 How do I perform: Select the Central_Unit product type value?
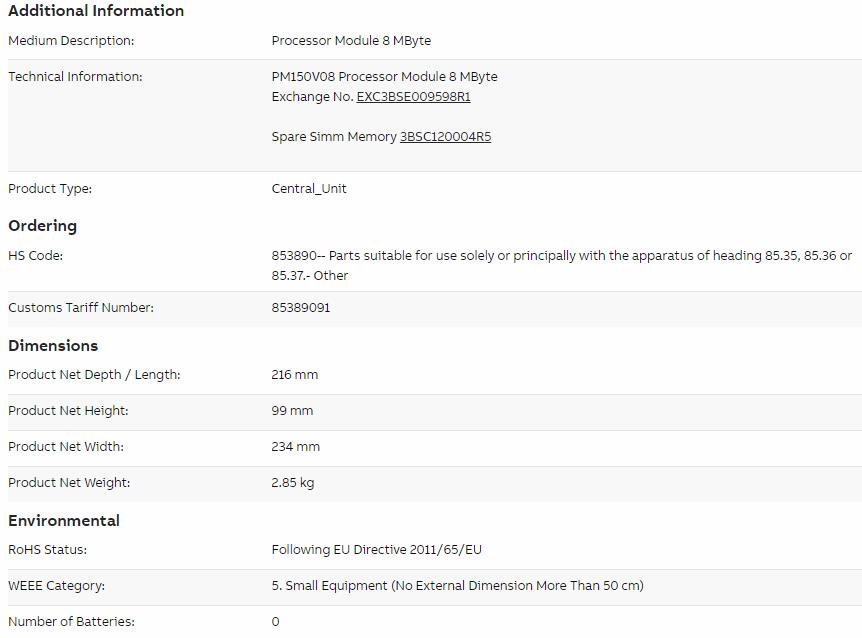pyautogui.click(x=309, y=189)
